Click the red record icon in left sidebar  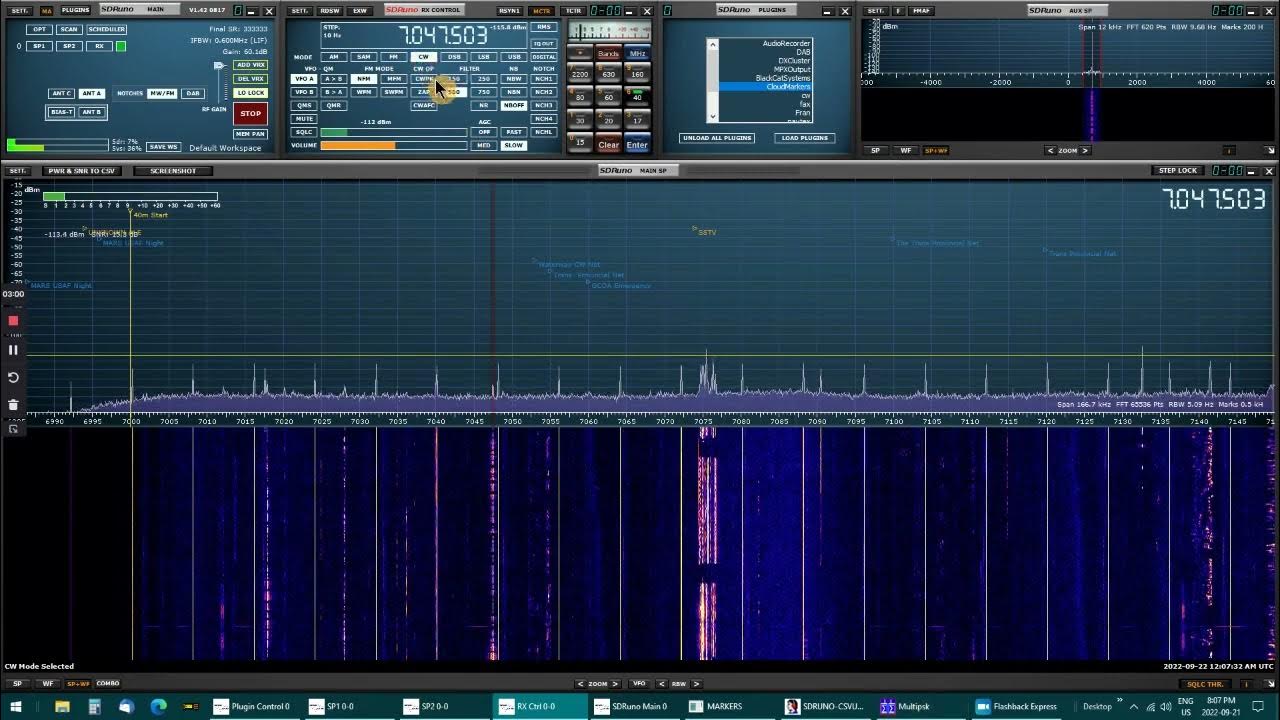[x=13, y=321]
